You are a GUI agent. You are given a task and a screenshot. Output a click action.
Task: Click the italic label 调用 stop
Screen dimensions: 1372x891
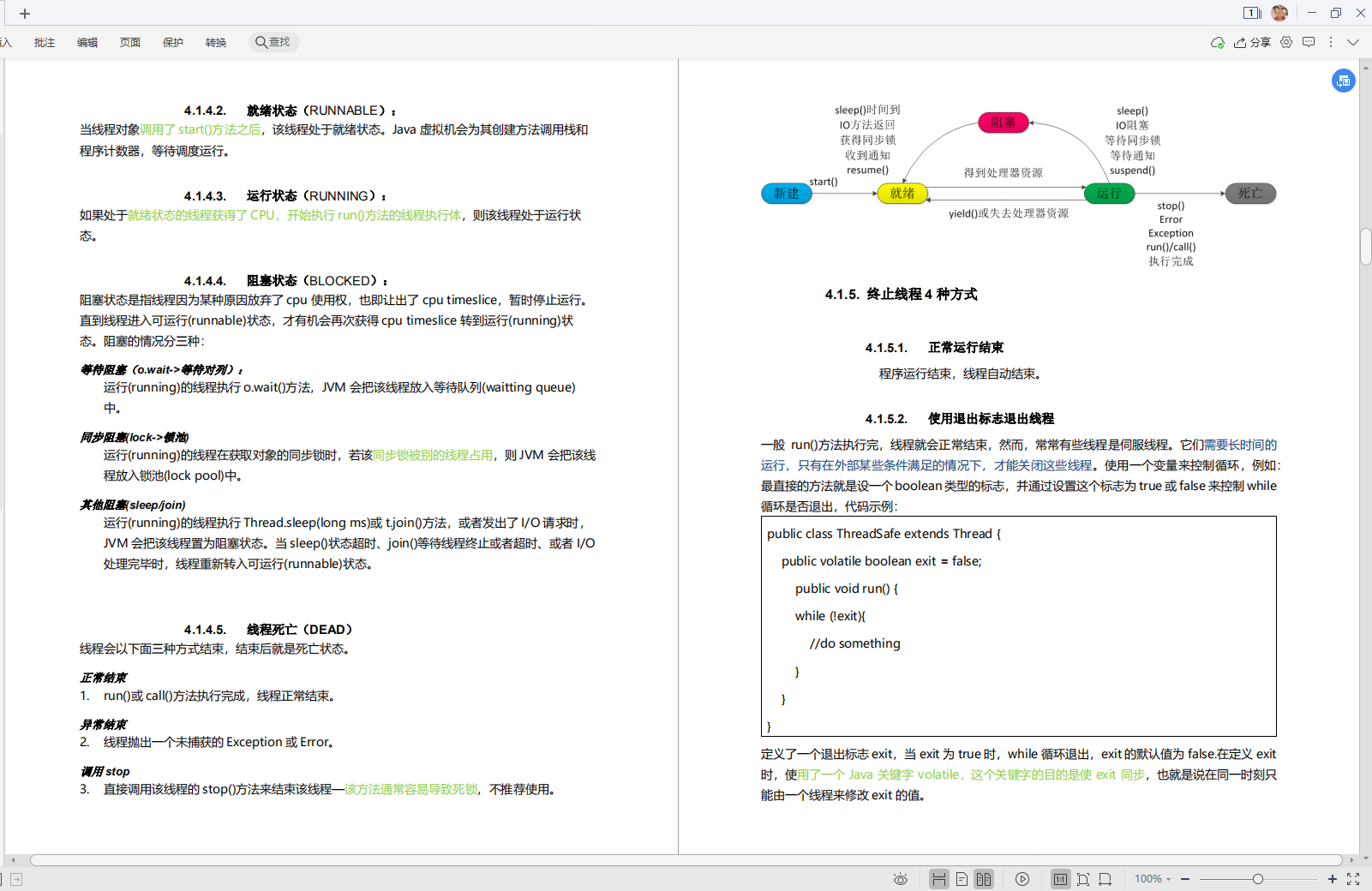click(x=105, y=772)
